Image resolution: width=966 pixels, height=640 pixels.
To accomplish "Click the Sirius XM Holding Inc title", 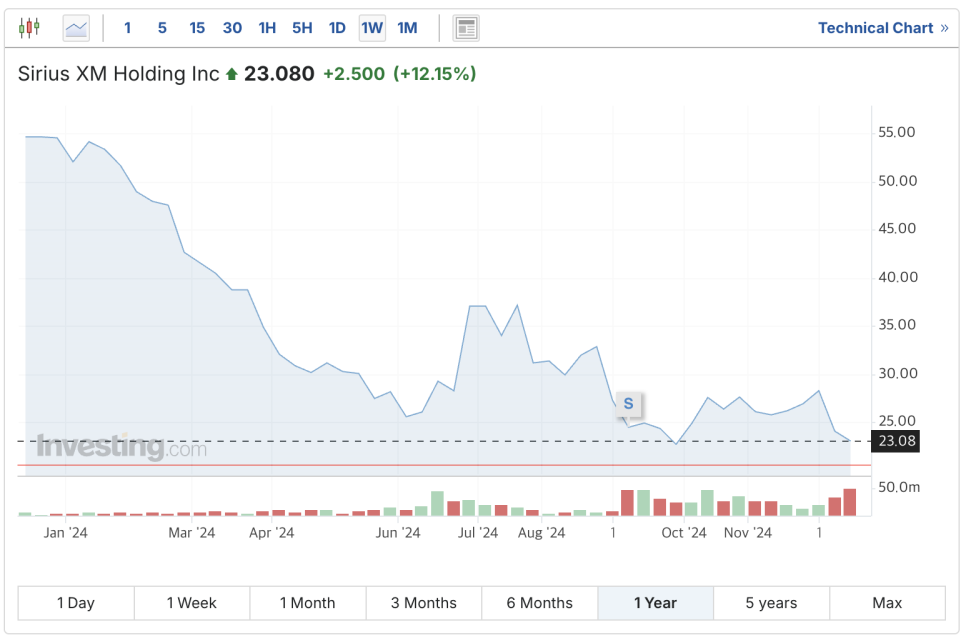I will click(118, 74).
